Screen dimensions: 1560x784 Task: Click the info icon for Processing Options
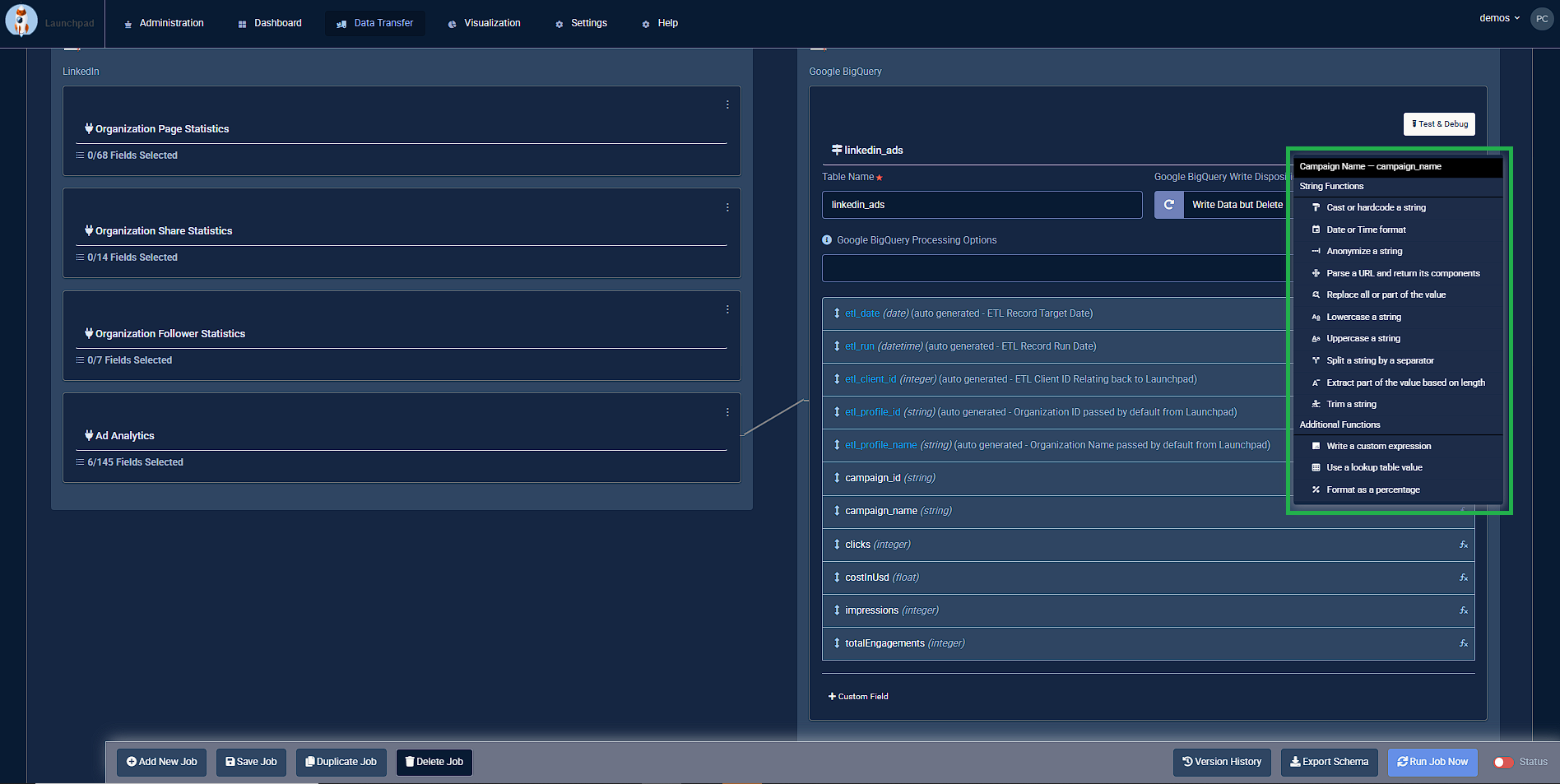pos(827,240)
